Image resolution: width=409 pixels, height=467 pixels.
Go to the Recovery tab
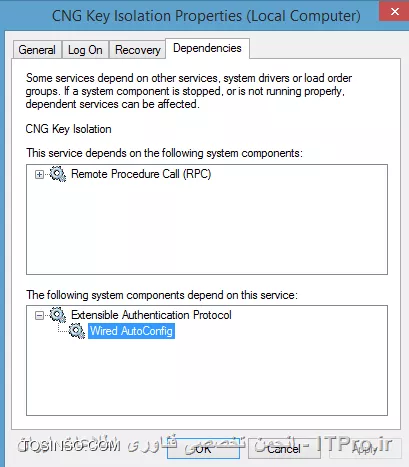[x=138, y=50]
